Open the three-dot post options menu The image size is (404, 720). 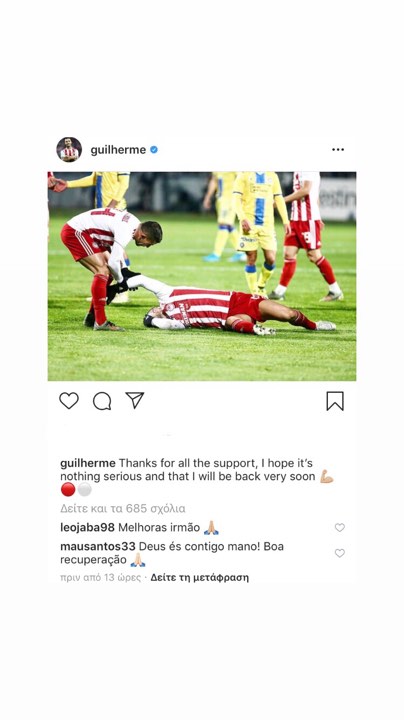338,150
